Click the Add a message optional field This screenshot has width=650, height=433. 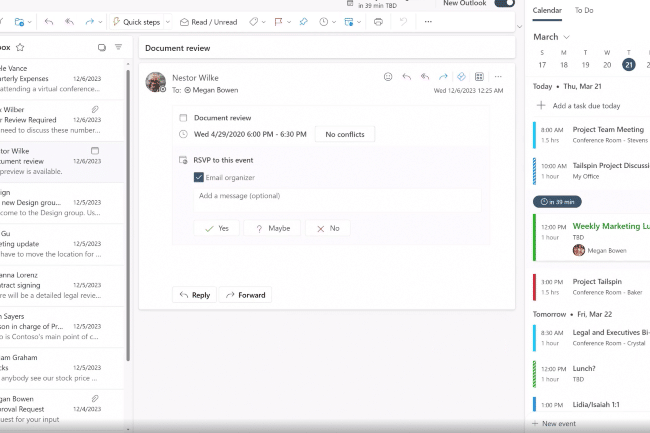coord(337,200)
